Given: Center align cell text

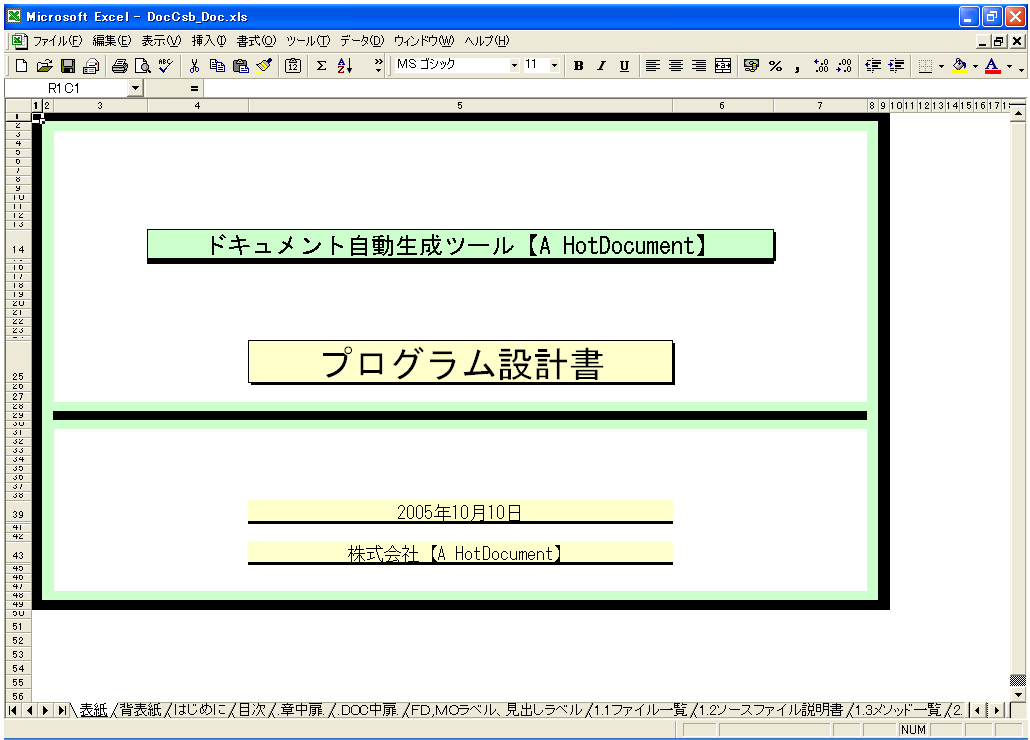Looking at the screenshot, I should [675, 66].
